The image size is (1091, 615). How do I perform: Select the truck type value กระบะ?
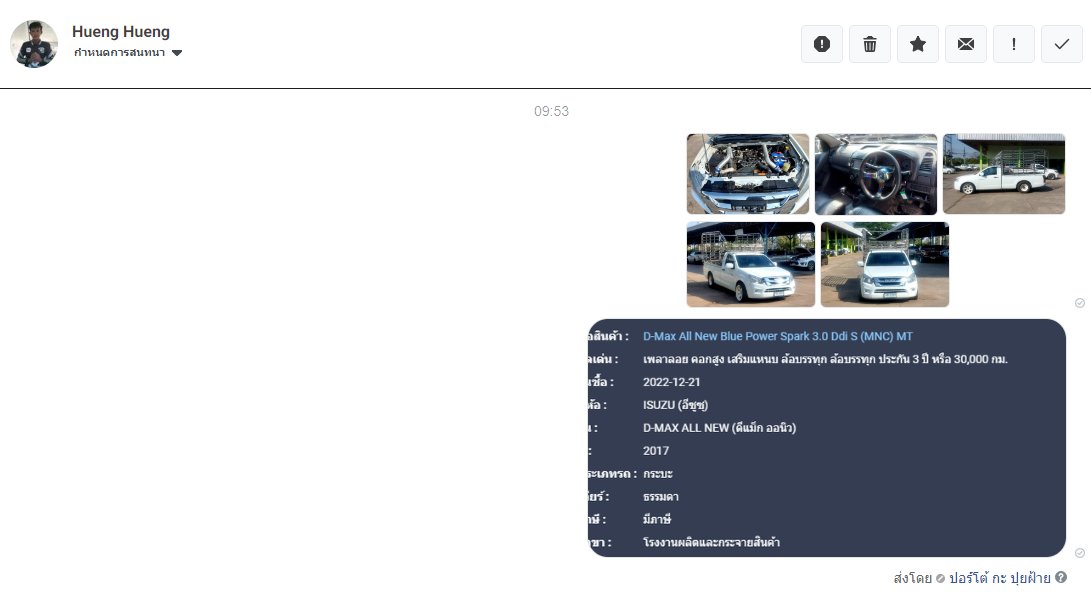[x=658, y=474]
